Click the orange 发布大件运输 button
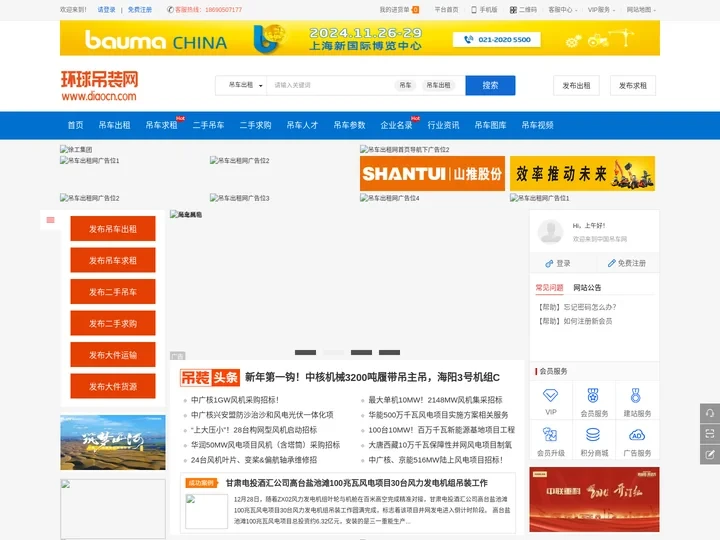The image size is (720, 540). pos(113,354)
